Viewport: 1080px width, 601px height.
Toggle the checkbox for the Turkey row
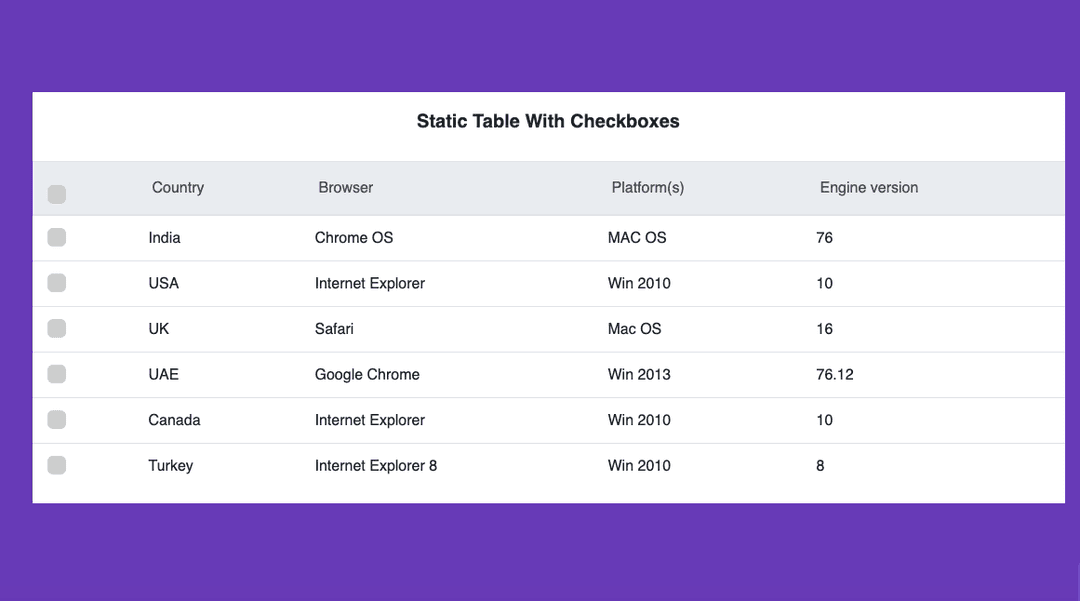[57, 465]
